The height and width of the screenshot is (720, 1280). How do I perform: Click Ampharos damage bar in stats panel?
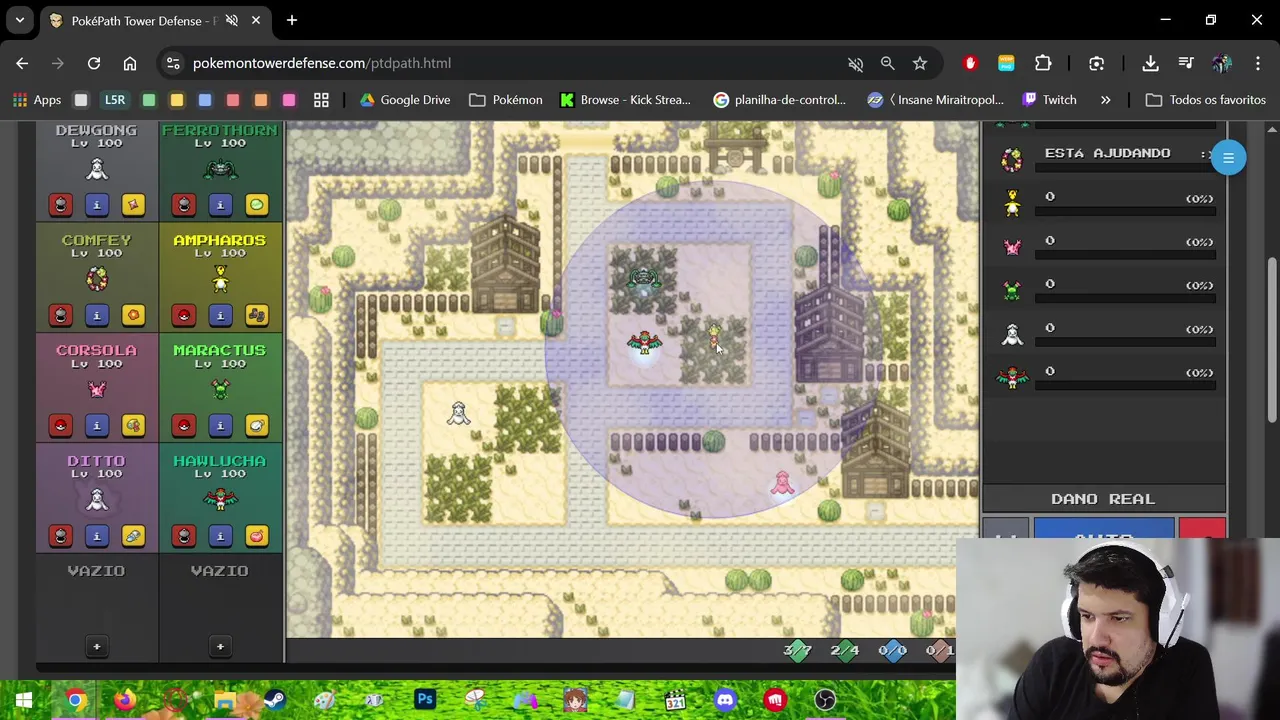1125,212
